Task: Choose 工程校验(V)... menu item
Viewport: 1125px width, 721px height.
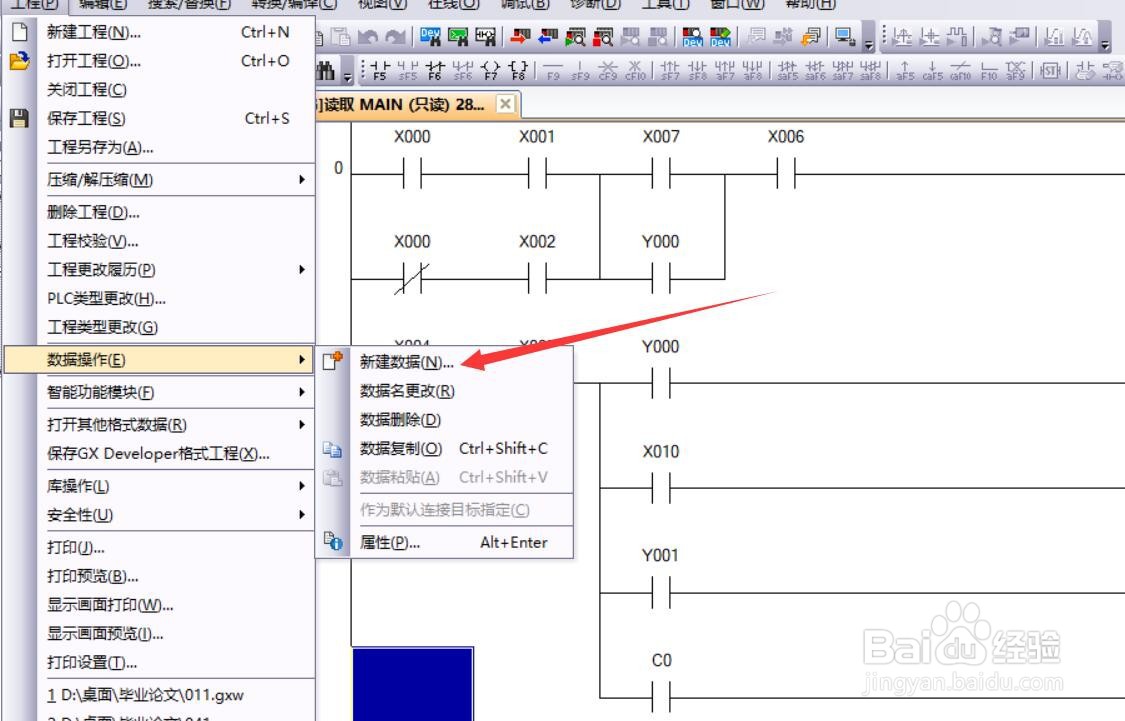Action: coord(159,241)
